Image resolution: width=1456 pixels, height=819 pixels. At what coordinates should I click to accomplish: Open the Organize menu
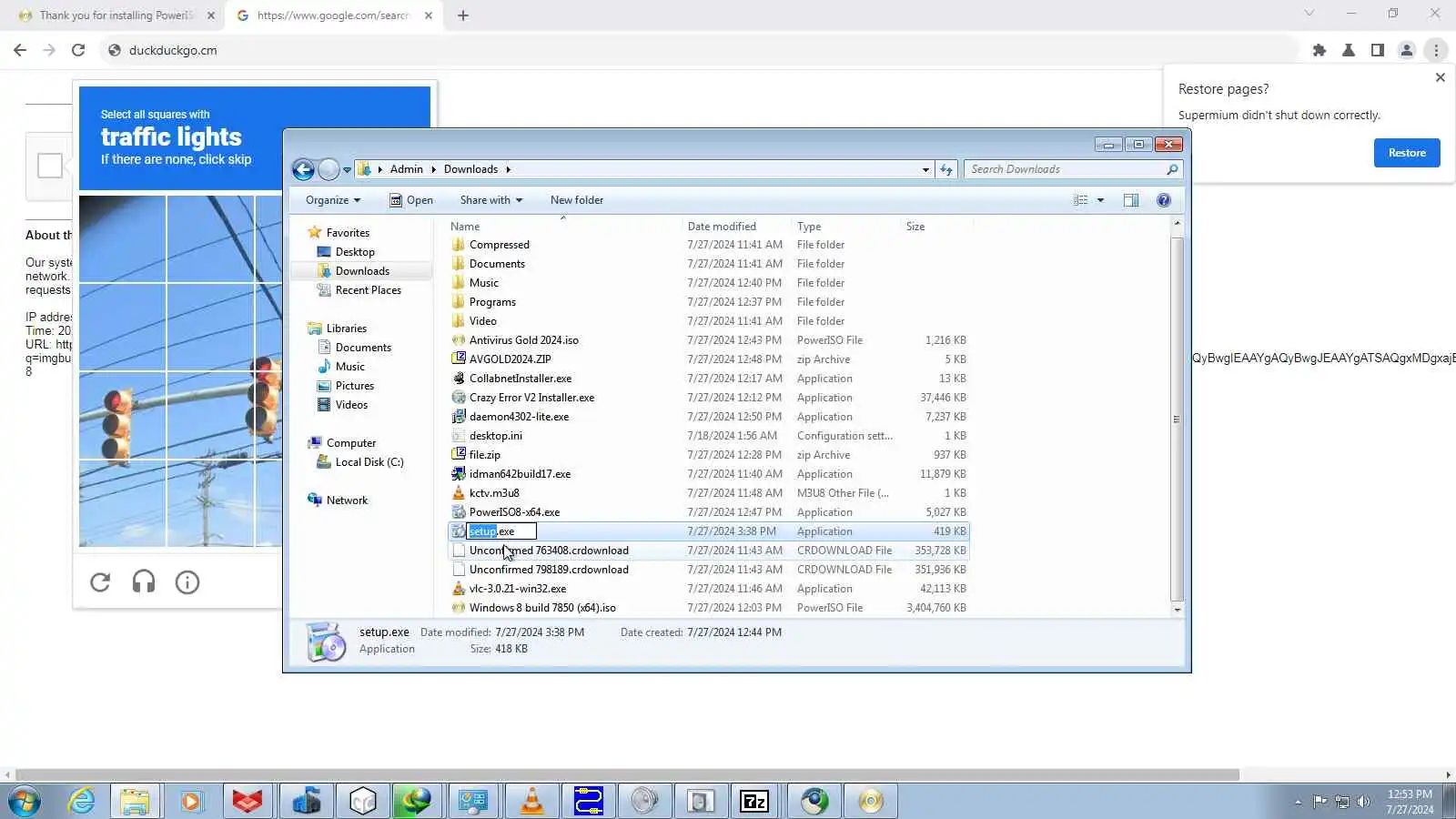click(x=333, y=200)
